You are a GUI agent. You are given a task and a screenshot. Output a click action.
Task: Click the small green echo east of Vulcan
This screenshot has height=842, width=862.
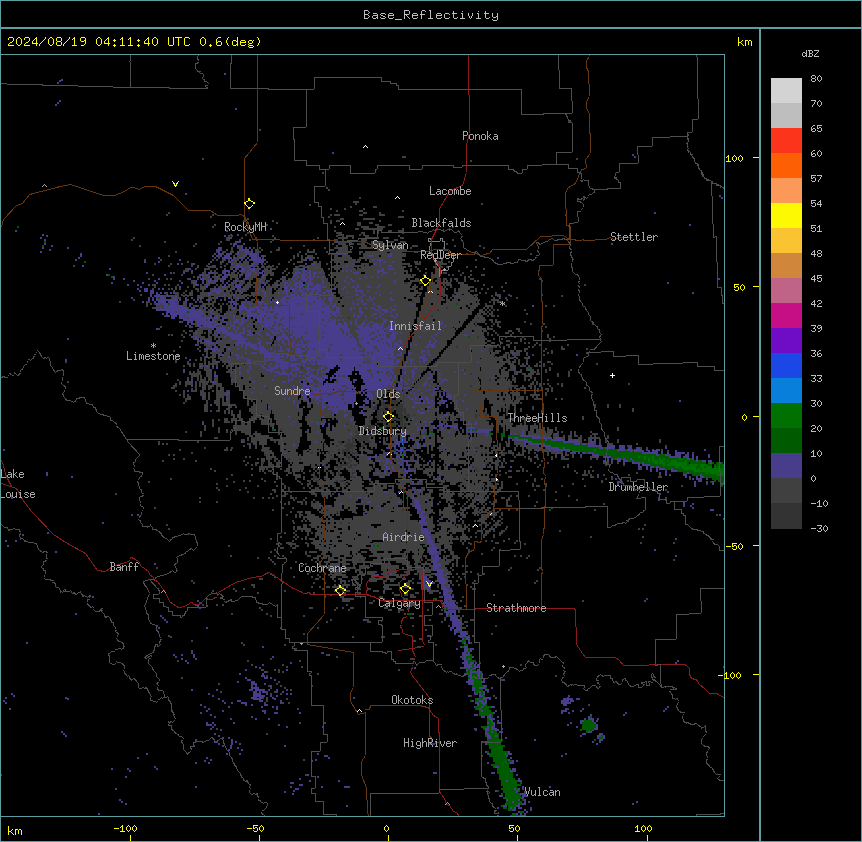pyautogui.click(x=589, y=725)
